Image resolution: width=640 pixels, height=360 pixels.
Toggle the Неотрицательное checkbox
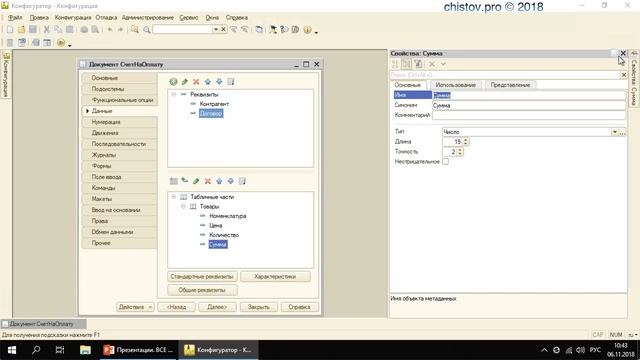[445, 162]
